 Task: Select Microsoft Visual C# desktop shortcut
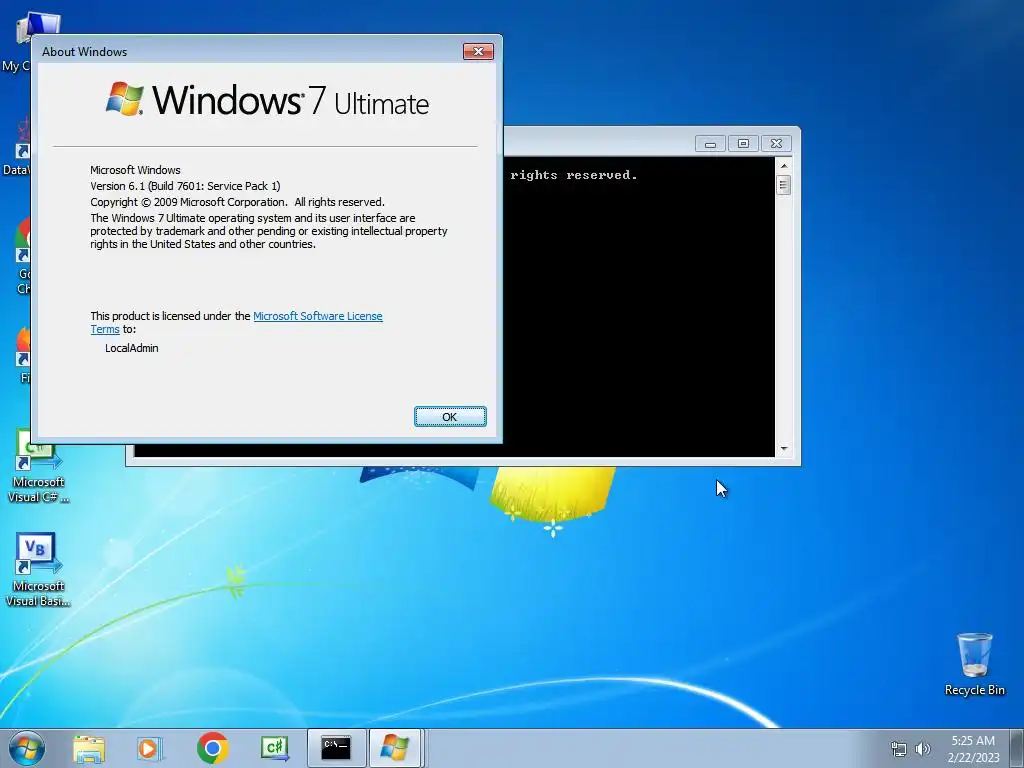(38, 466)
